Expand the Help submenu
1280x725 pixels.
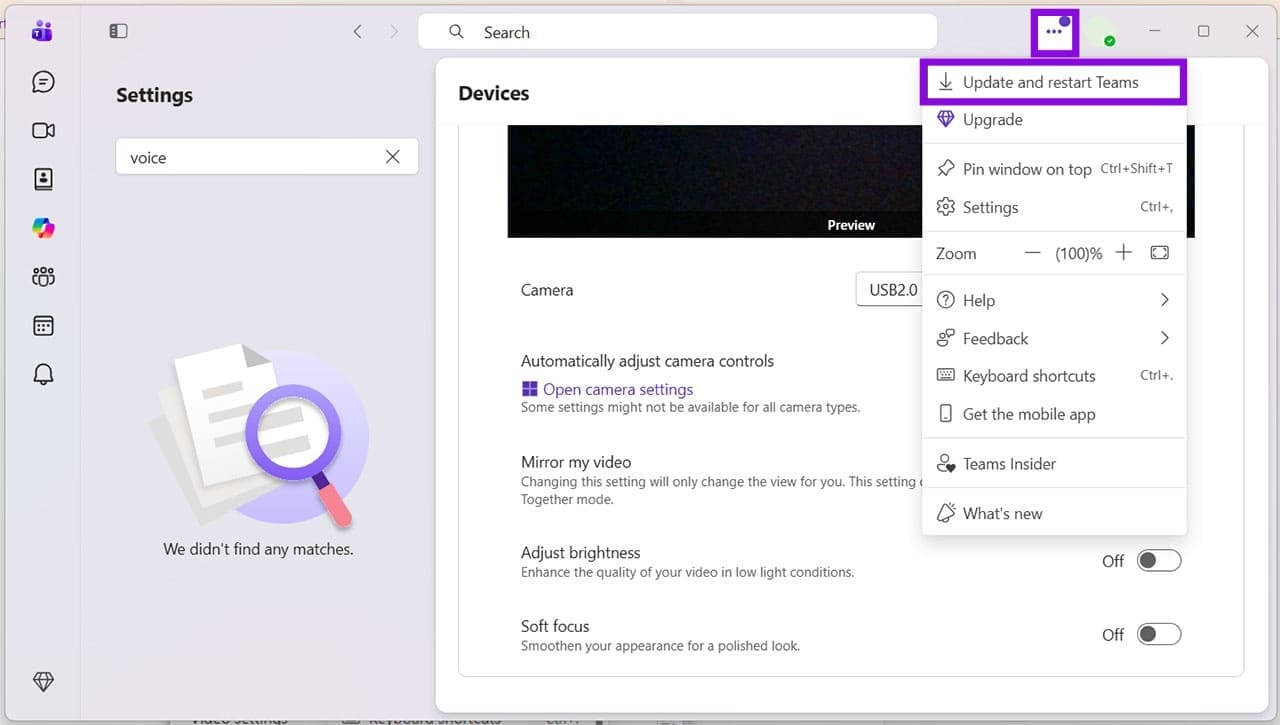tap(1053, 300)
